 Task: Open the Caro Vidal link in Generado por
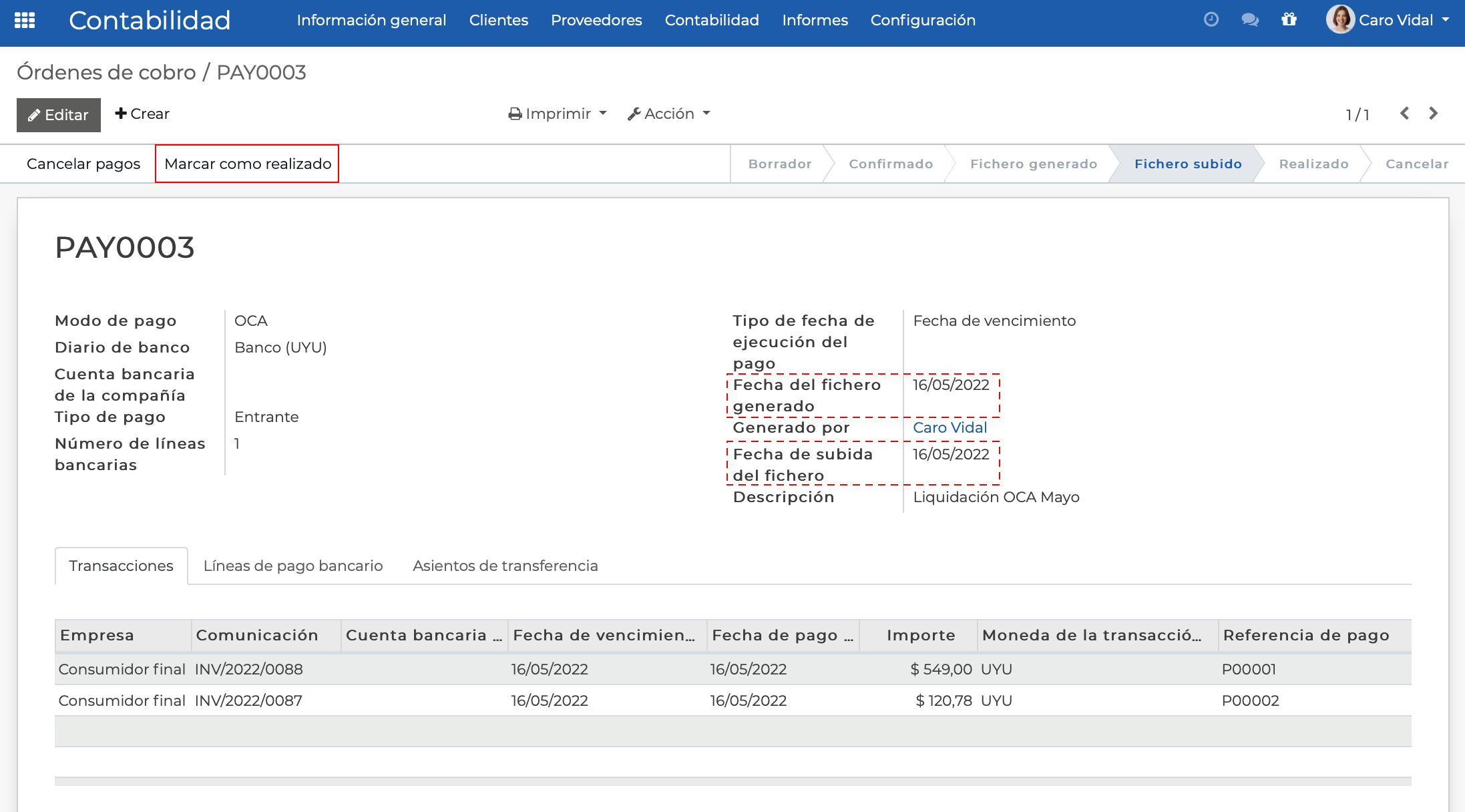pos(950,427)
